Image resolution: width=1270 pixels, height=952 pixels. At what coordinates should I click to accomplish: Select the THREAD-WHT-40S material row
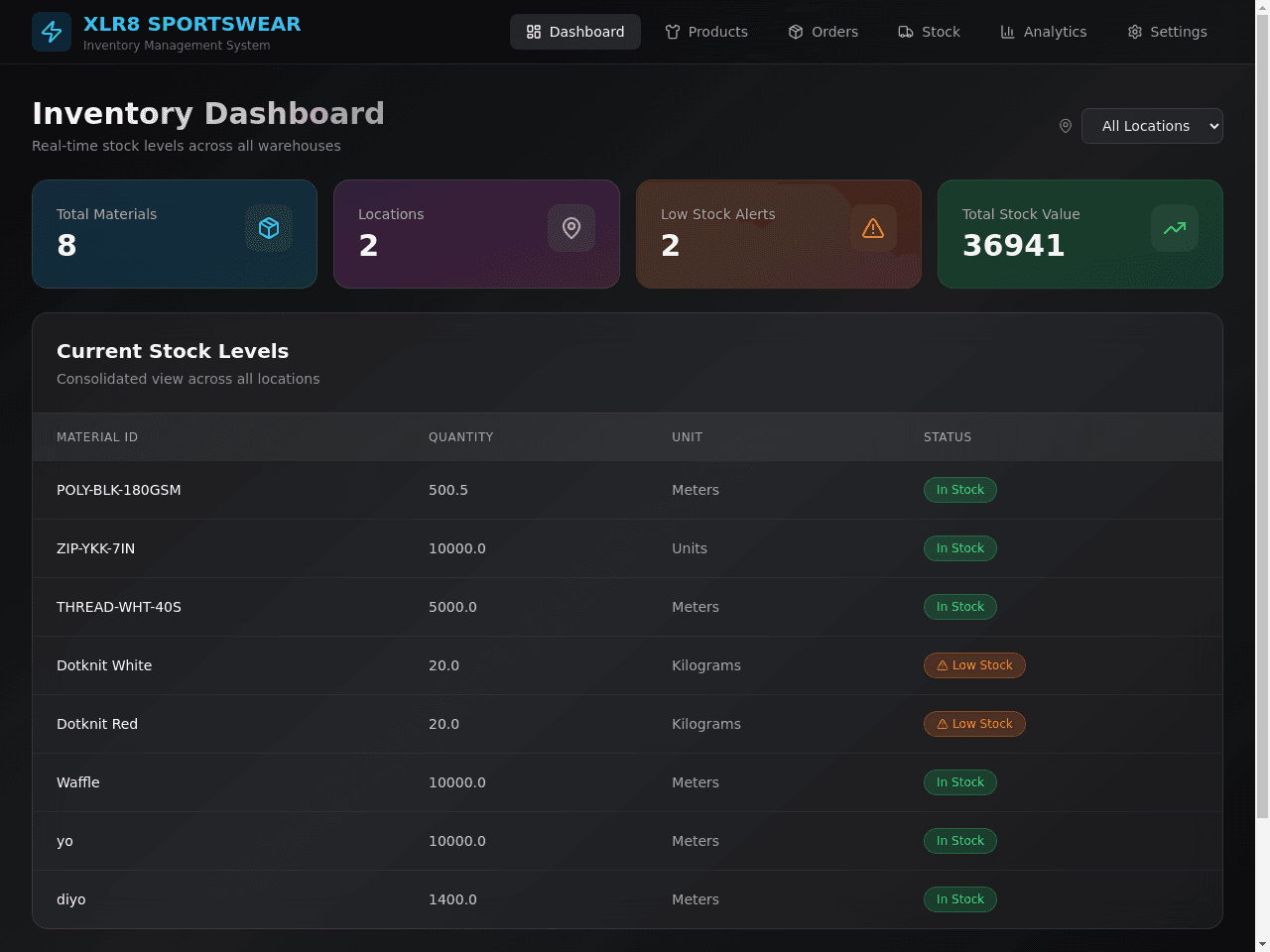(627, 607)
